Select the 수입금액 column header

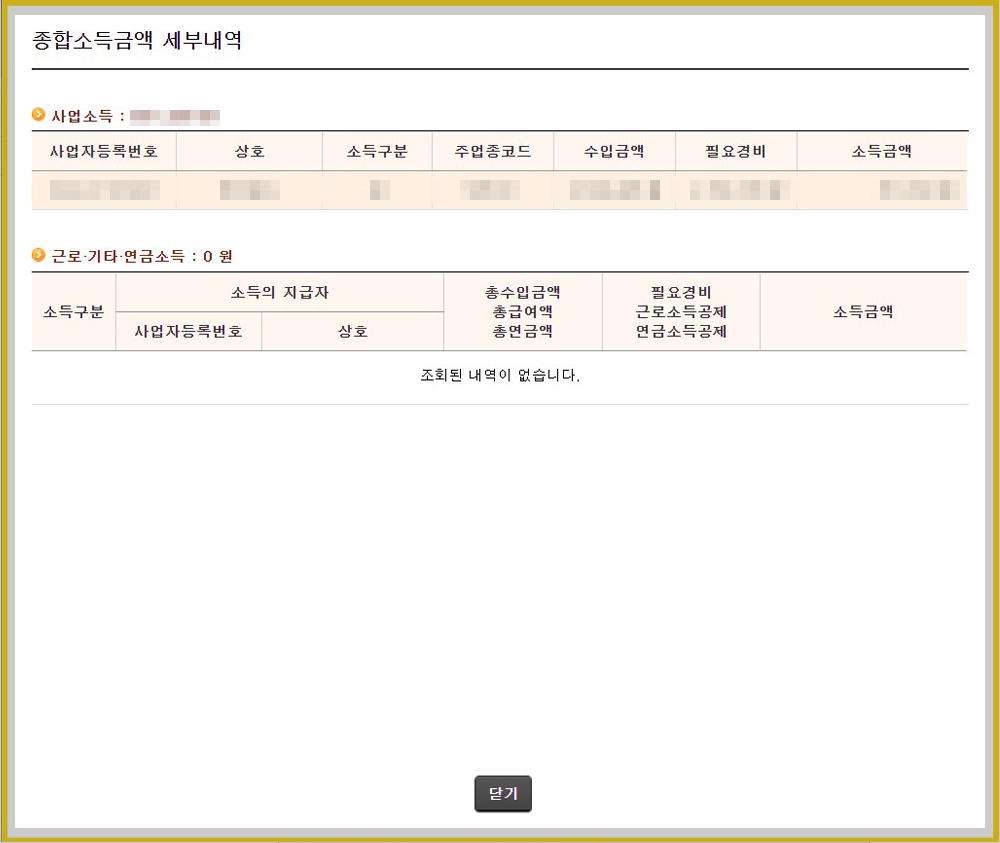(x=611, y=151)
